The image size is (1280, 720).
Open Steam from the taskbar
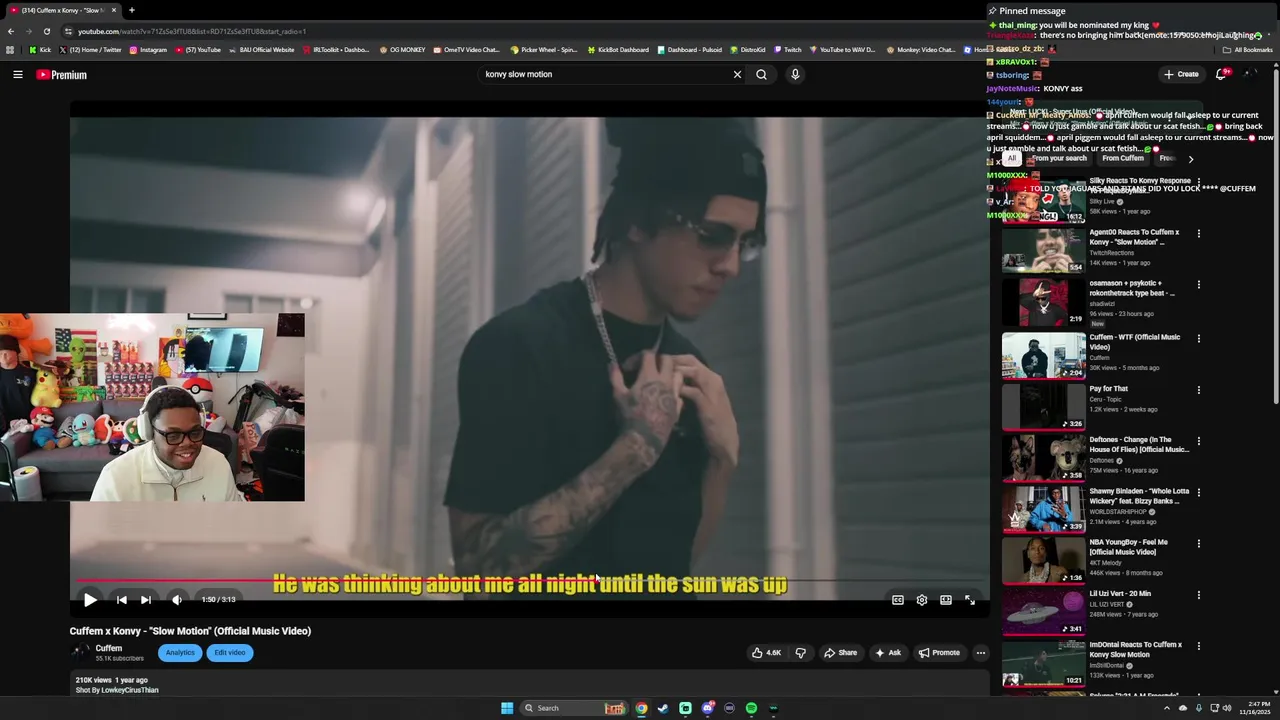tap(663, 708)
